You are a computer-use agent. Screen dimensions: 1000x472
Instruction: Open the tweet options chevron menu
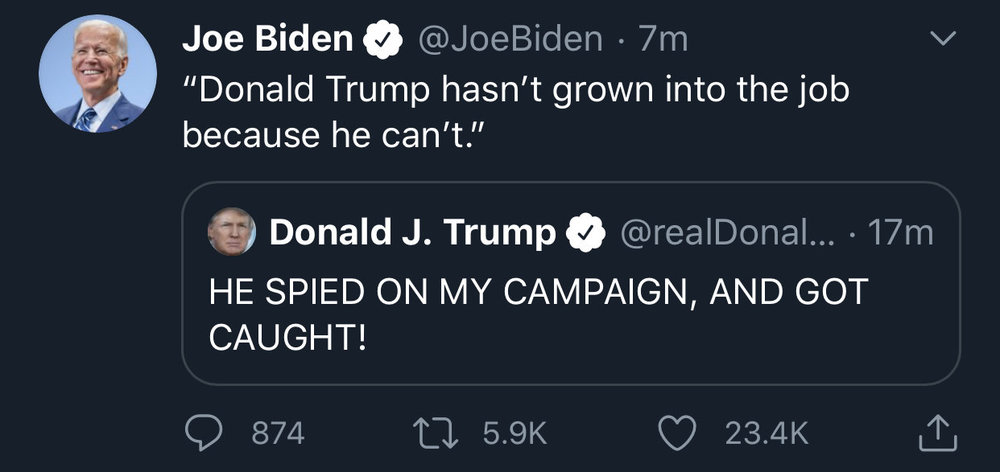[x=942, y=40]
